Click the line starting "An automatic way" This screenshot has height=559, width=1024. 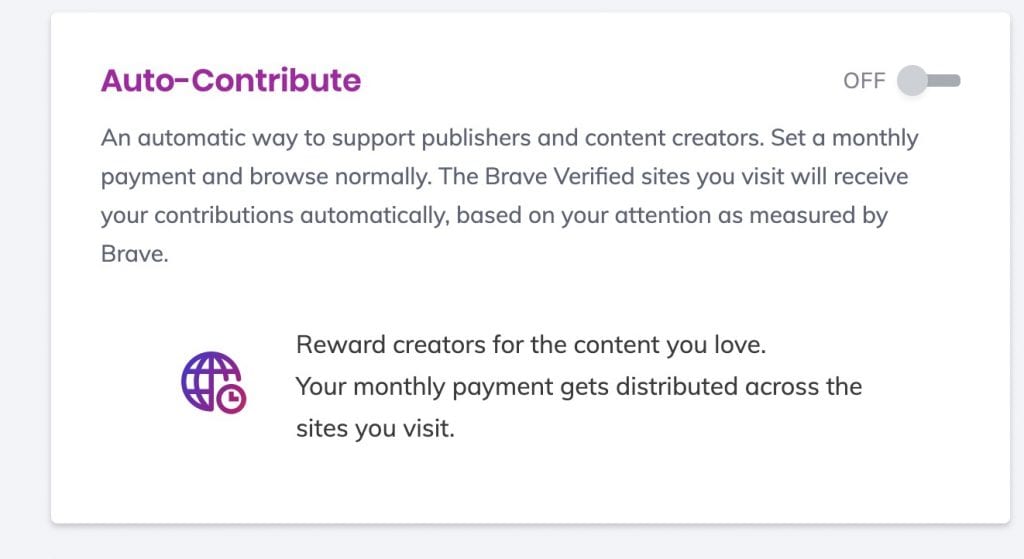(509, 138)
